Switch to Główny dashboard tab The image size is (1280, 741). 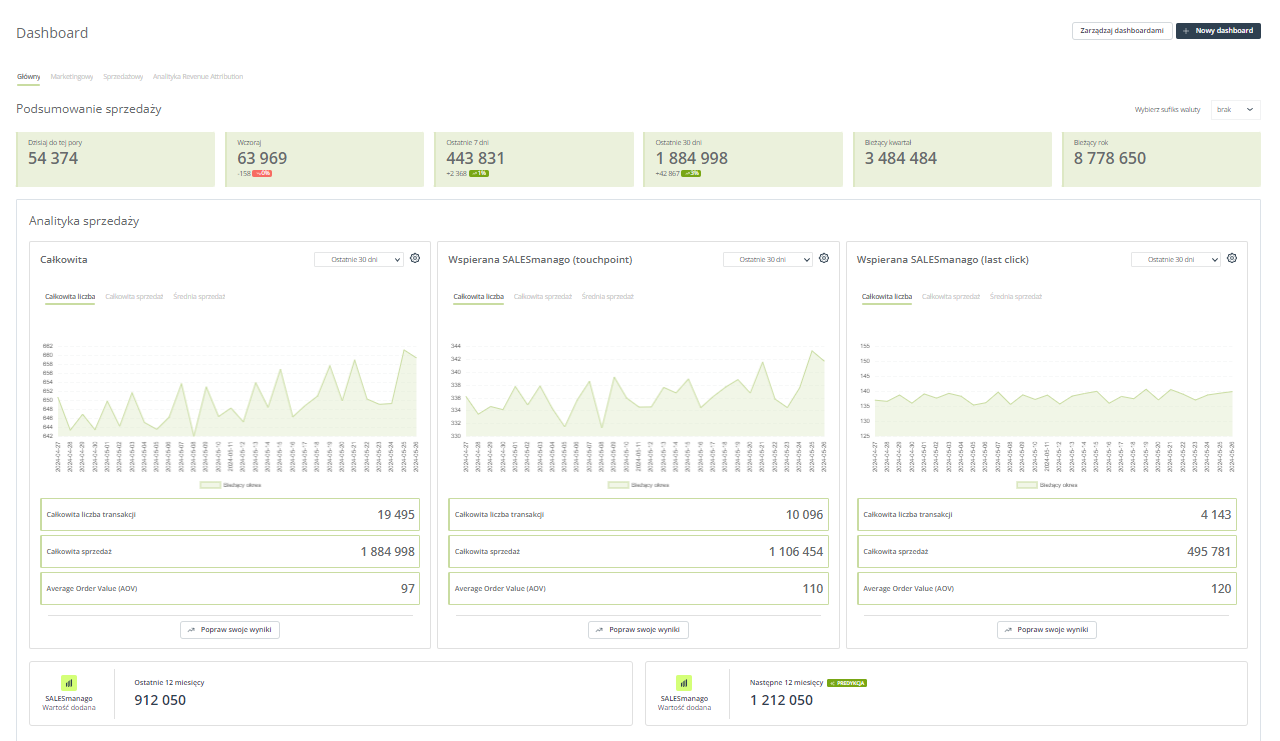[28, 76]
